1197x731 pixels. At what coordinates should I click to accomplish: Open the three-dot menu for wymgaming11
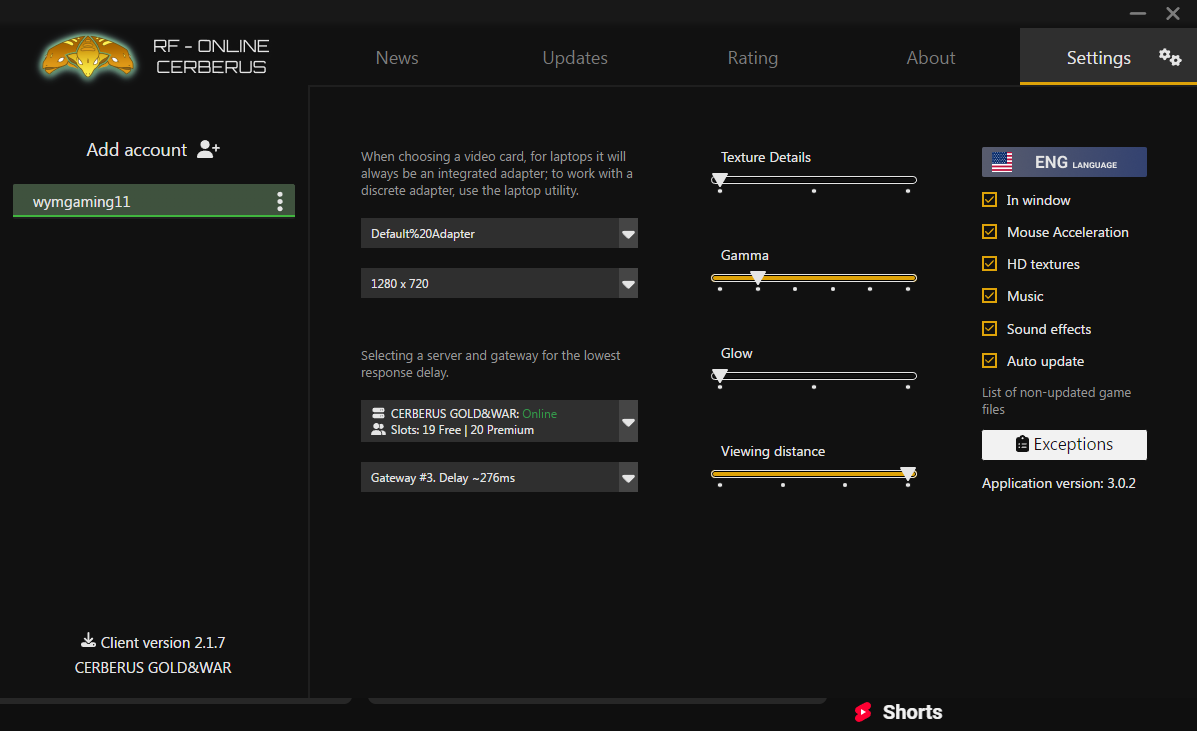click(x=280, y=202)
